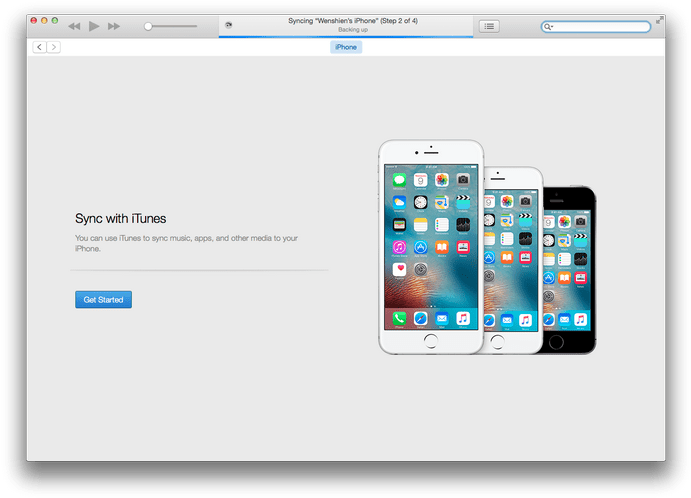Image resolution: width=691 pixels, height=498 pixels.
Task: Open the up next list button
Action: 489,26
